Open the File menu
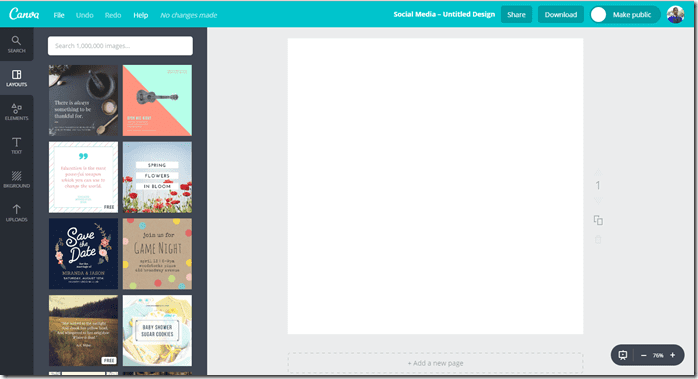 pos(59,15)
